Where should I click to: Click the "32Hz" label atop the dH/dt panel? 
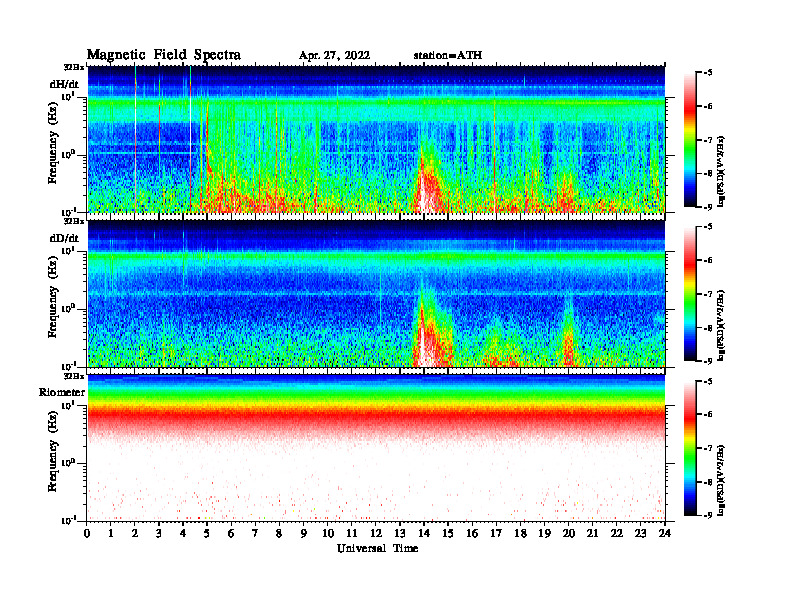74,67
